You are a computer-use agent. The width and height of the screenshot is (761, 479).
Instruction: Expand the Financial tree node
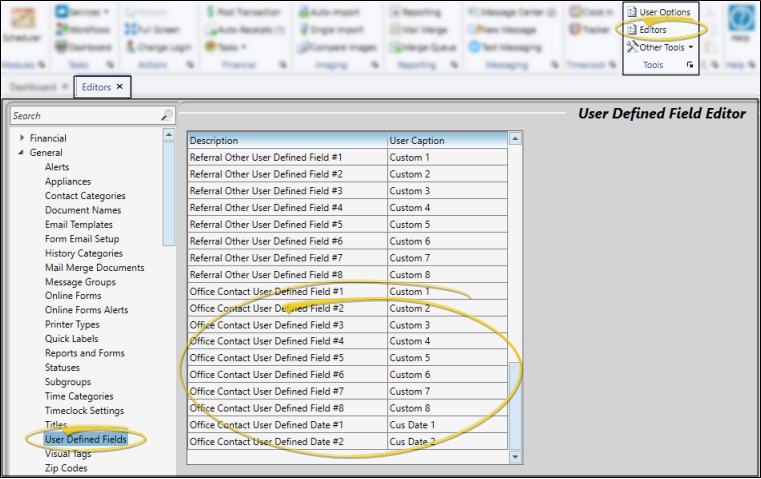pos(21,138)
